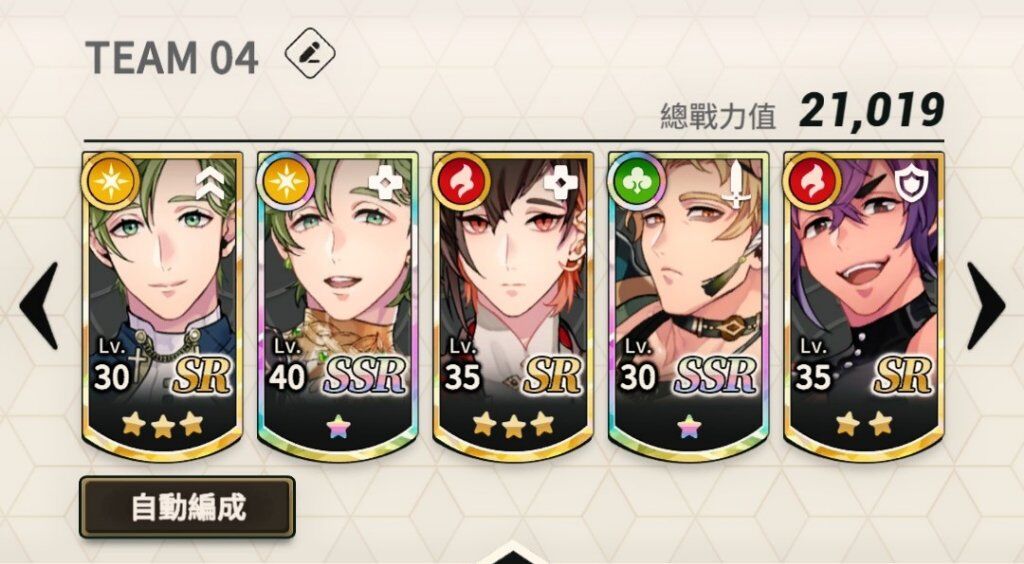1024x564 pixels.
Task: Click green clover element icon on blond card
Action: coord(637,181)
